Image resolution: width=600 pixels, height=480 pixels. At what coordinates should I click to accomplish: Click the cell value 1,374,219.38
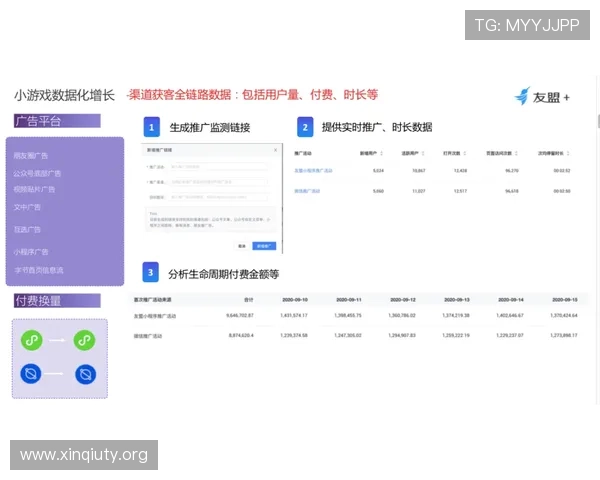click(x=456, y=315)
